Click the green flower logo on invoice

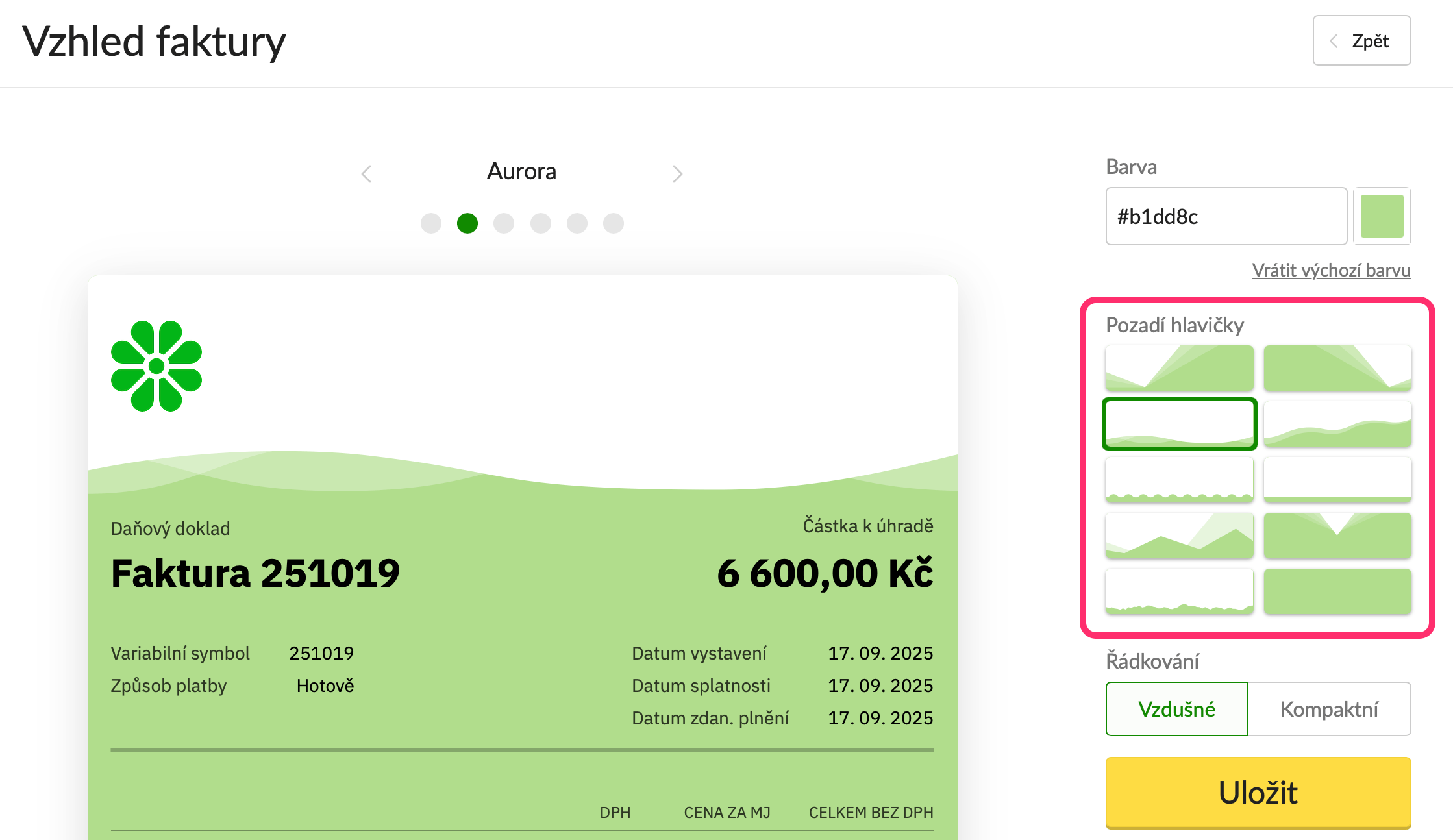[x=156, y=366]
